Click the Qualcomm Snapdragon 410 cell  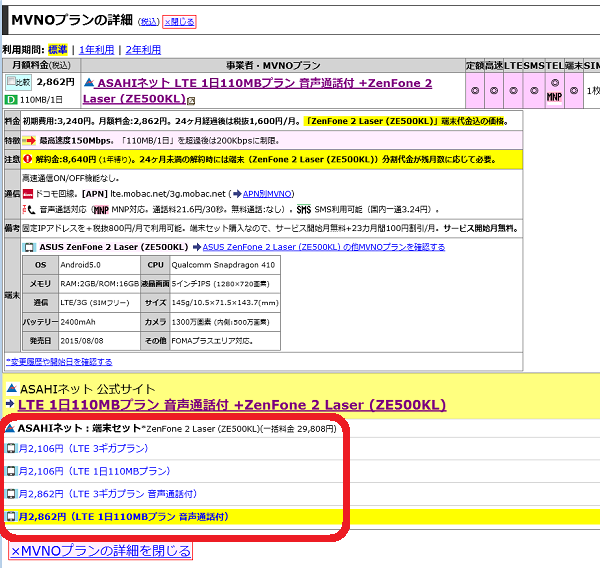click(x=225, y=265)
